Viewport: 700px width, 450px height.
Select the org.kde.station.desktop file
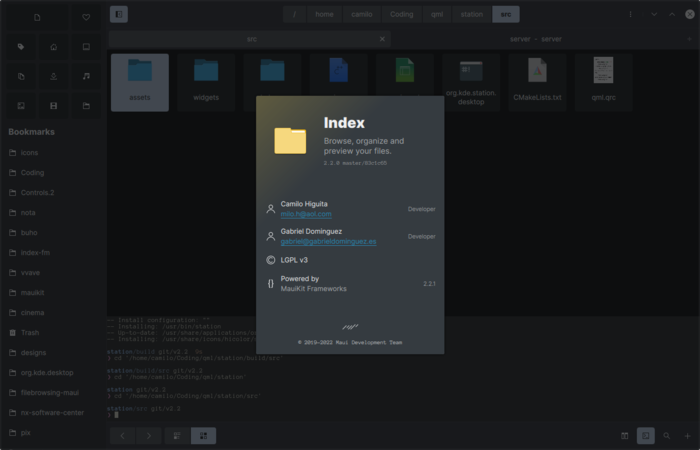click(471, 83)
